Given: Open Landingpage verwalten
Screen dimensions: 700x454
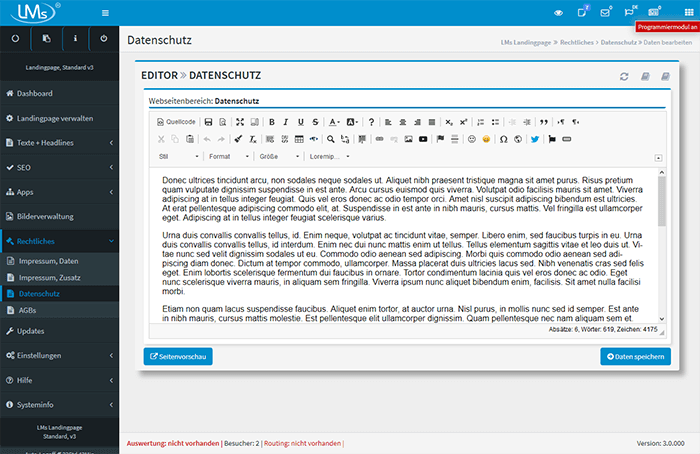Looking at the screenshot, I should pyautogui.click(x=59, y=118).
